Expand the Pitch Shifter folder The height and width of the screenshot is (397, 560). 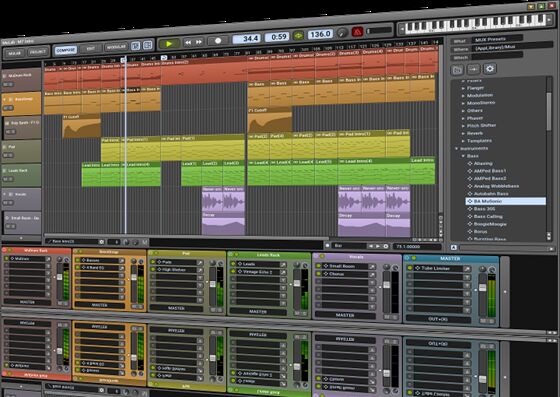pos(463,126)
